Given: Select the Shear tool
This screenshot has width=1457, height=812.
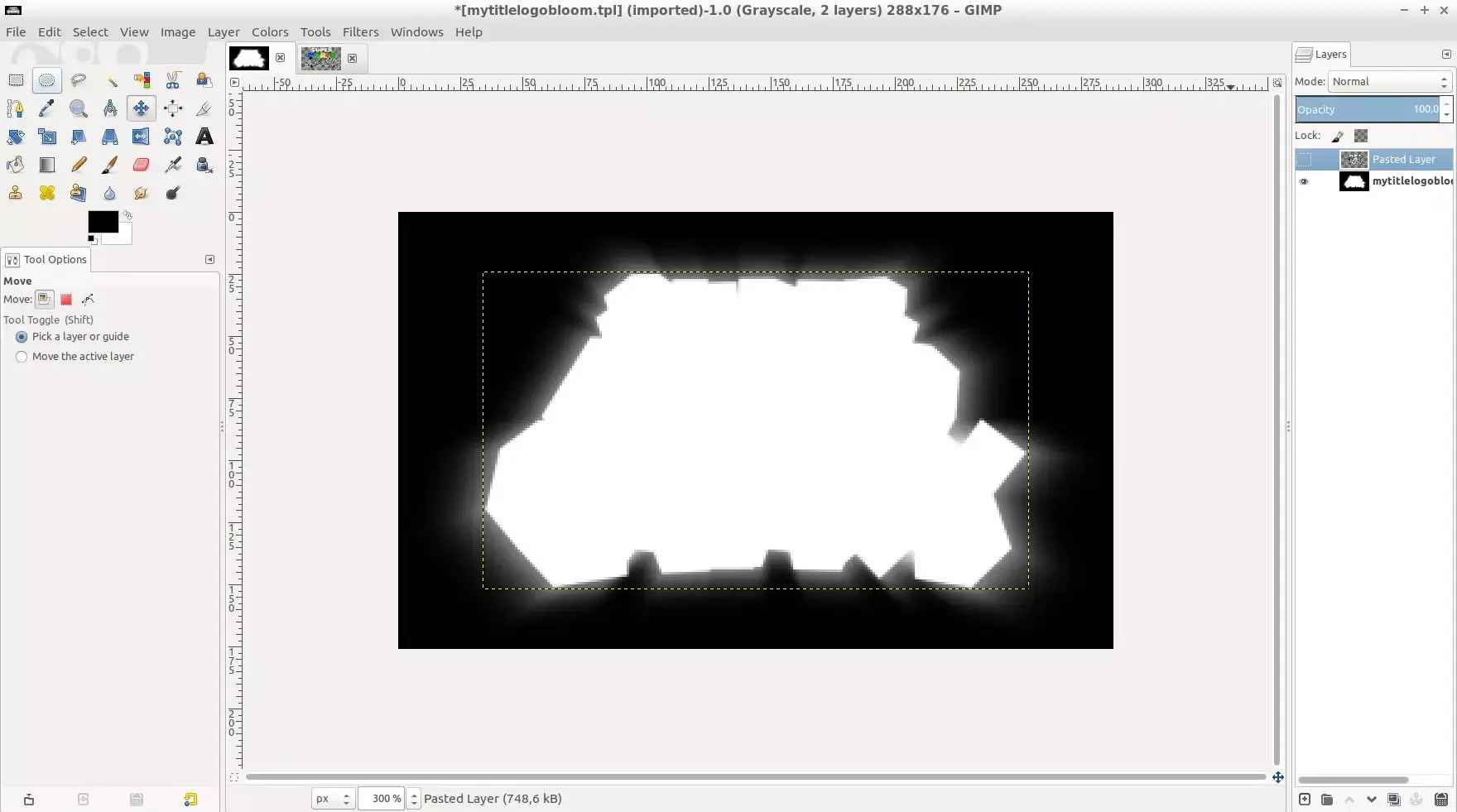Looking at the screenshot, I should point(79,137).
